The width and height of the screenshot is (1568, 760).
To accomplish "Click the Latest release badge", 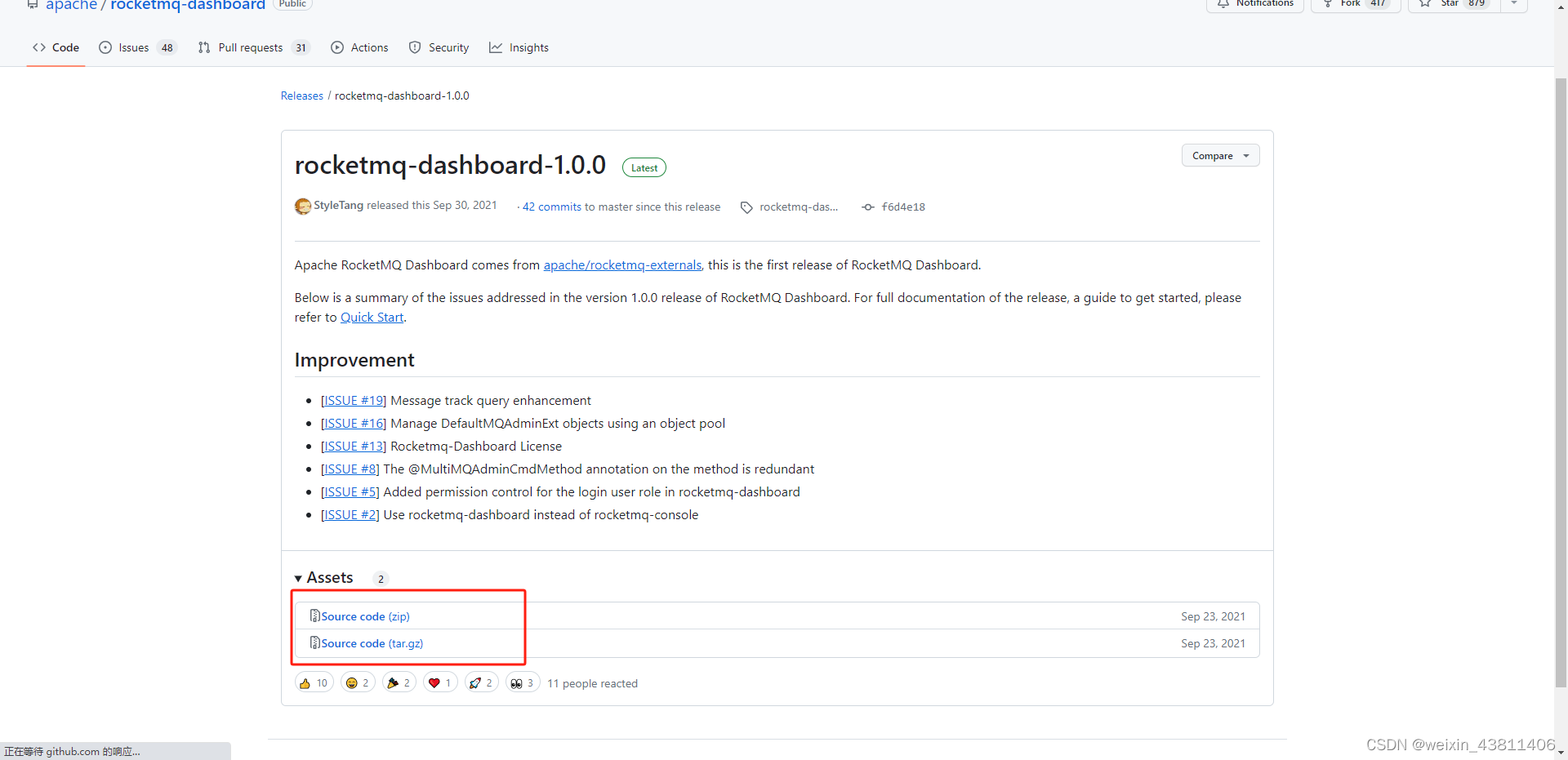I will coord(644,167).
